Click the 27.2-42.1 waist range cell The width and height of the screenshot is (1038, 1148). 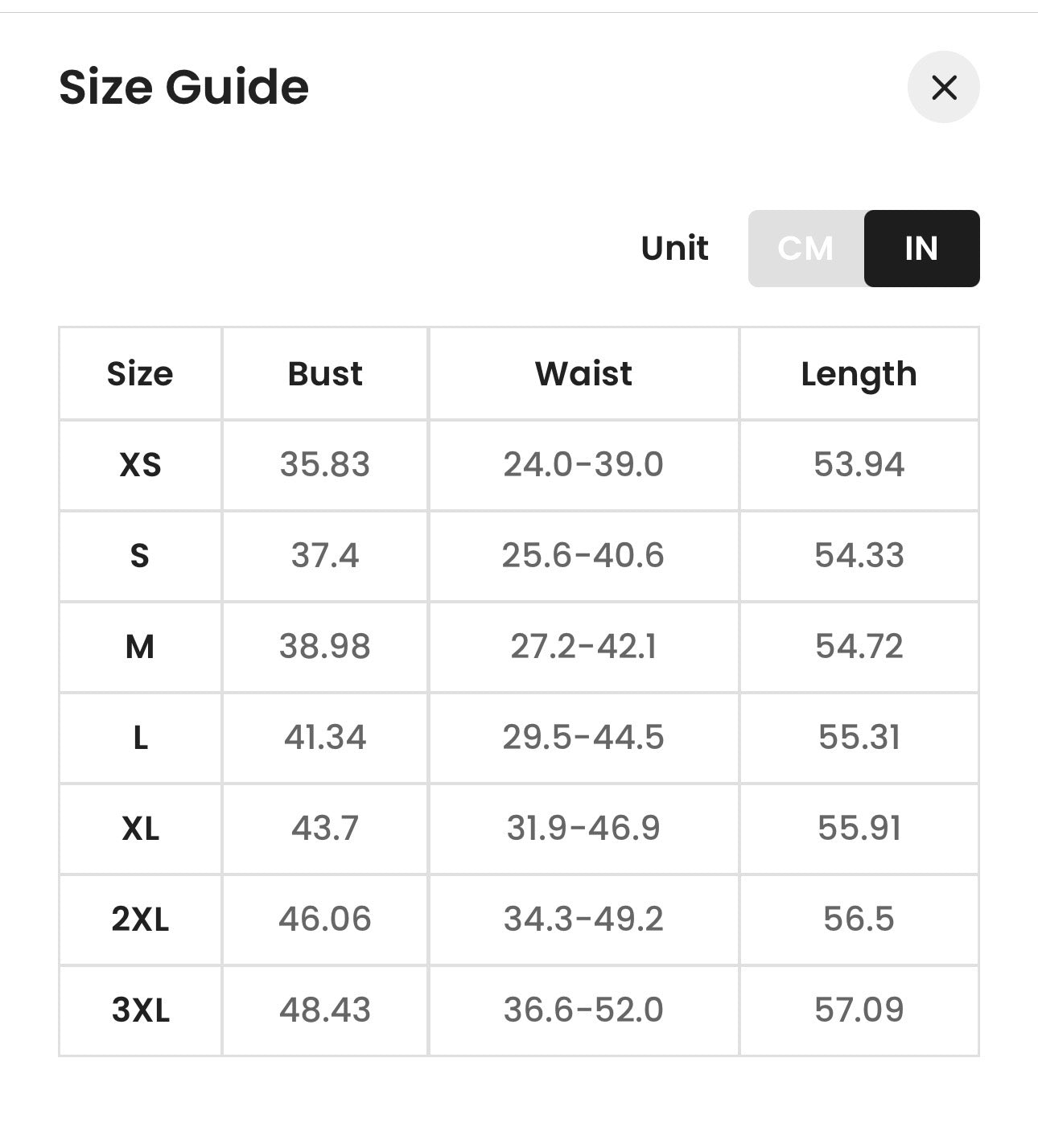click(x=583, y=647)
